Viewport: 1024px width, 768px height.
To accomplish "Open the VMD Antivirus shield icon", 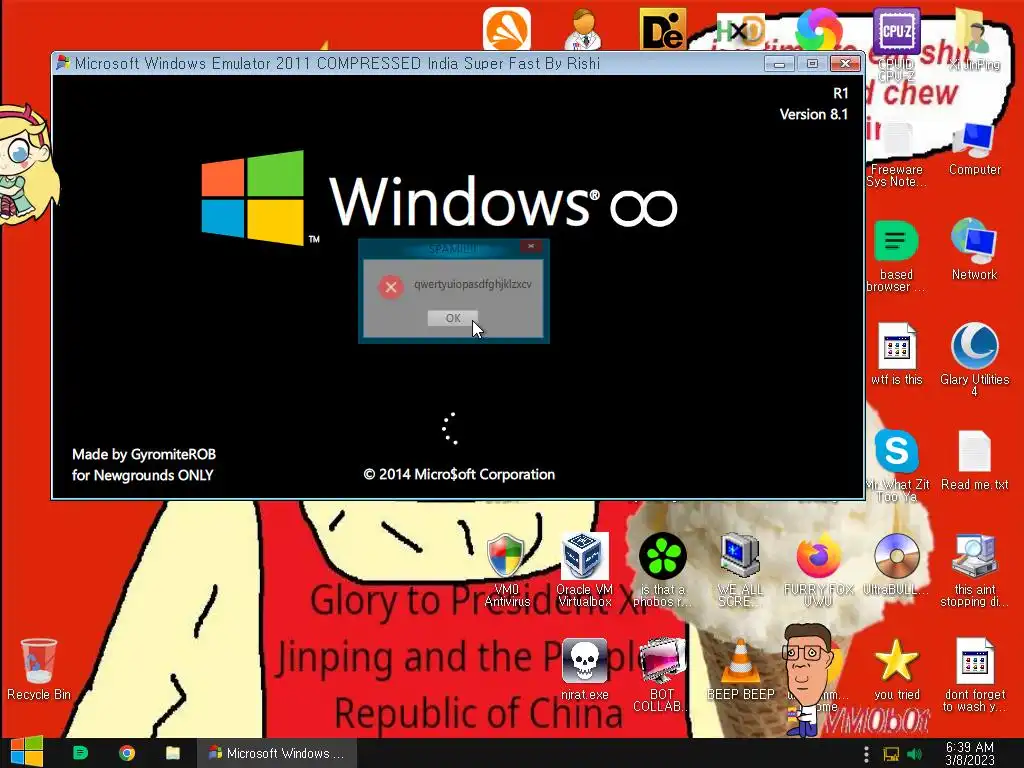I will point(507,569).
